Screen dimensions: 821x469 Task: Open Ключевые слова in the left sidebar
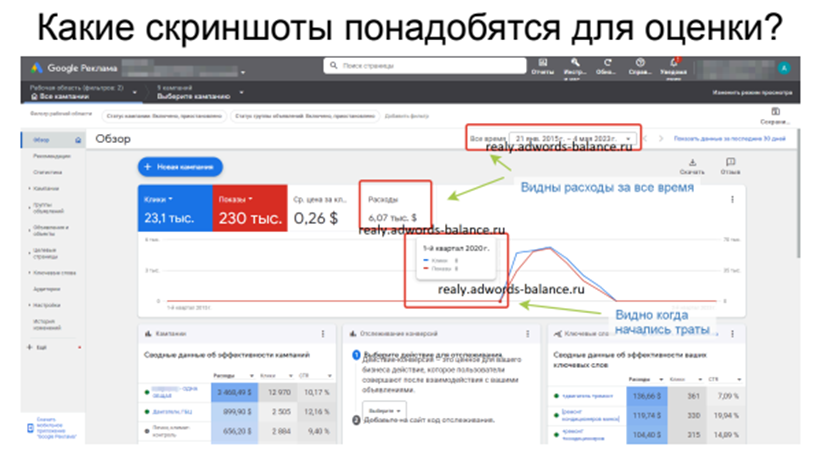[x=54, y=273]
